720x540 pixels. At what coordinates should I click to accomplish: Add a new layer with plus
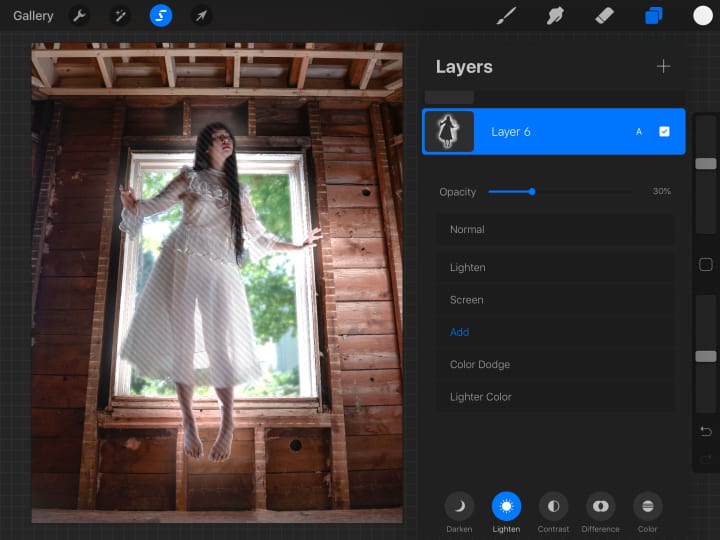(663, 67)
